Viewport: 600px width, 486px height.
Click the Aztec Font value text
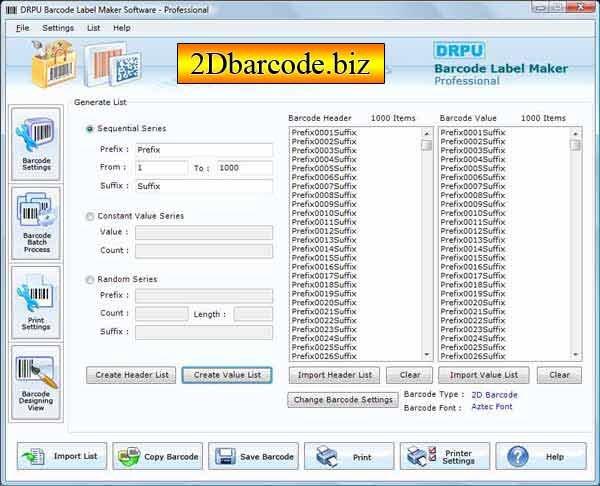click(x=492, y=407)
